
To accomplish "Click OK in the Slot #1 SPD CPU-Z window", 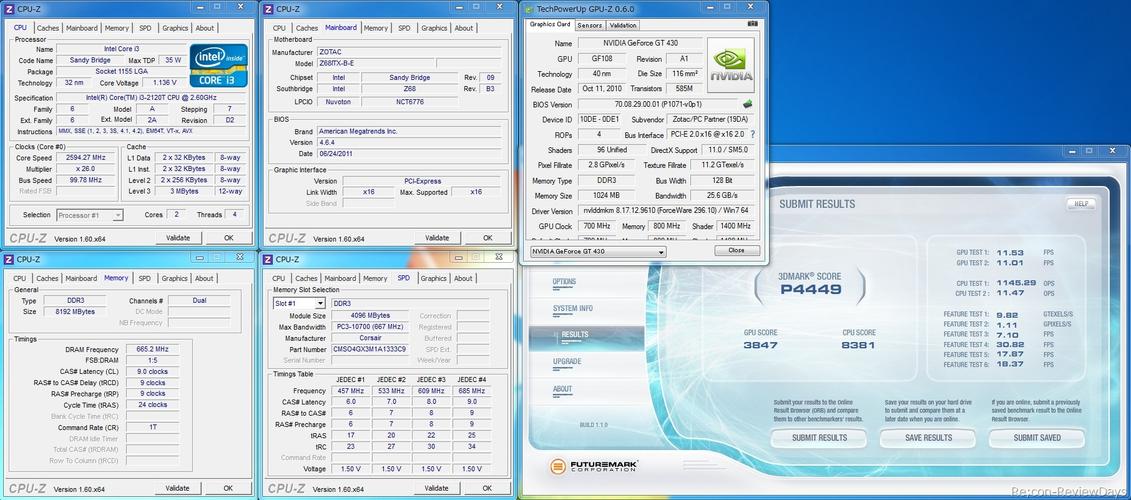I will coord(488,488).
